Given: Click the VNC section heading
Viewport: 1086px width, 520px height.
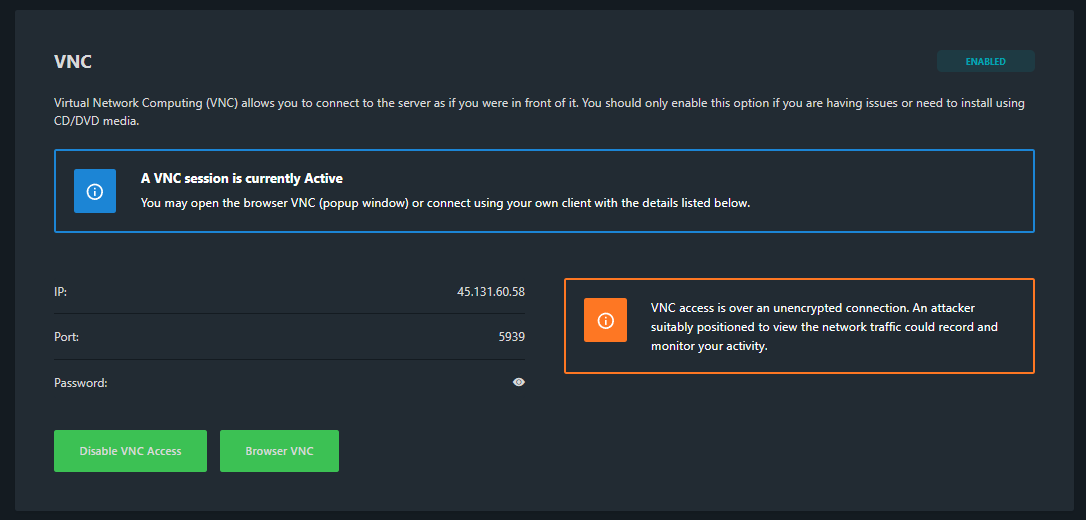Looking at the screenshot, I should point(73,62).
